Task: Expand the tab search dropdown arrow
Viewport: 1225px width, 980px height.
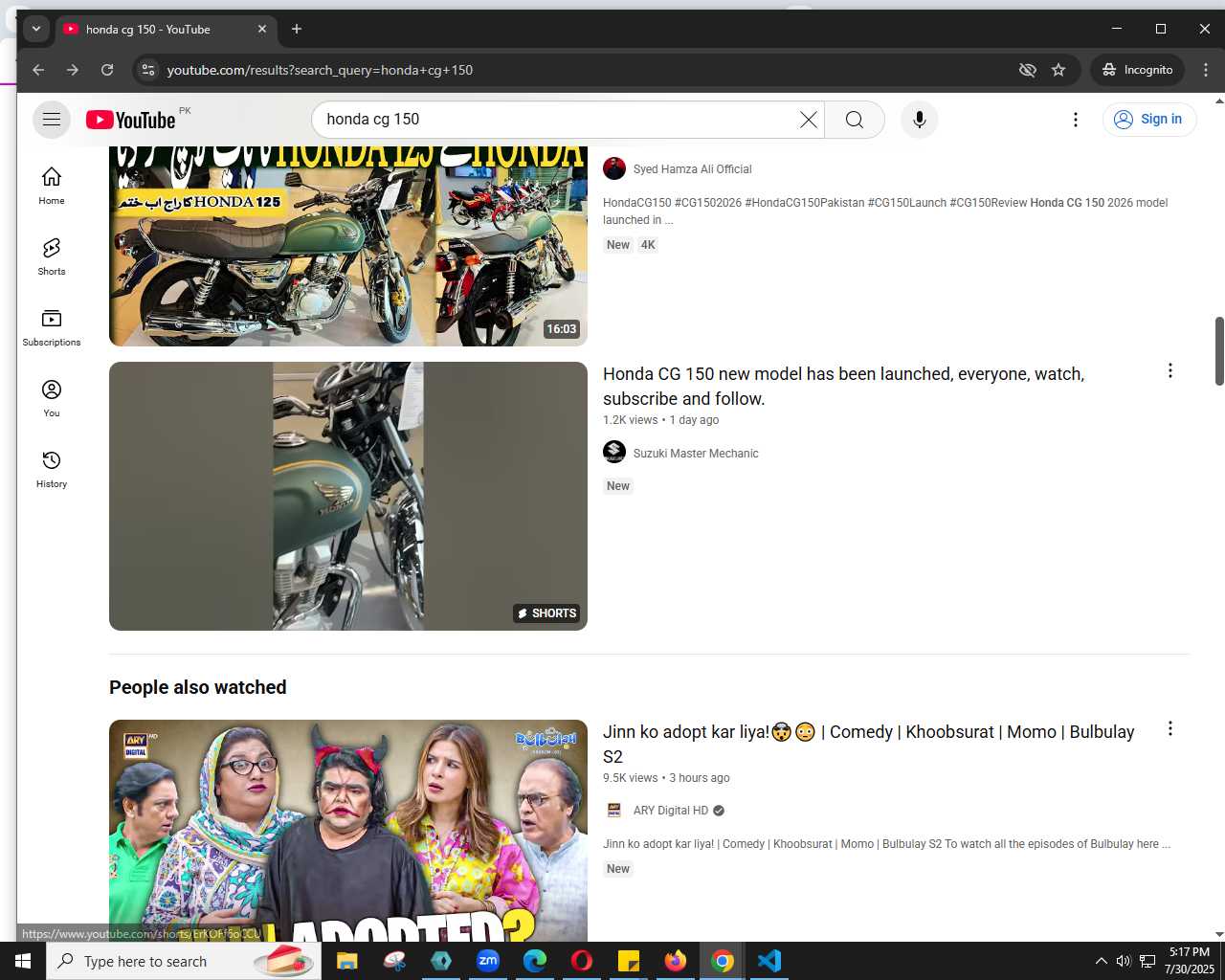Action: point(36,29)
